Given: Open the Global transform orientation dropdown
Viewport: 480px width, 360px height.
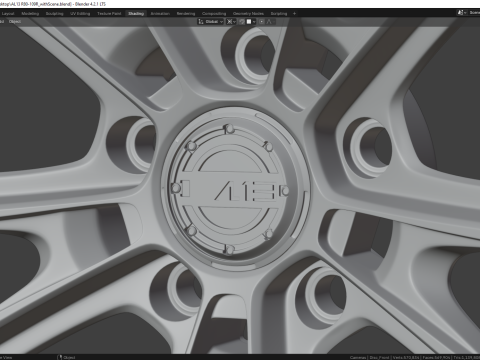Looking at the screenshot, I should (211, 22).
